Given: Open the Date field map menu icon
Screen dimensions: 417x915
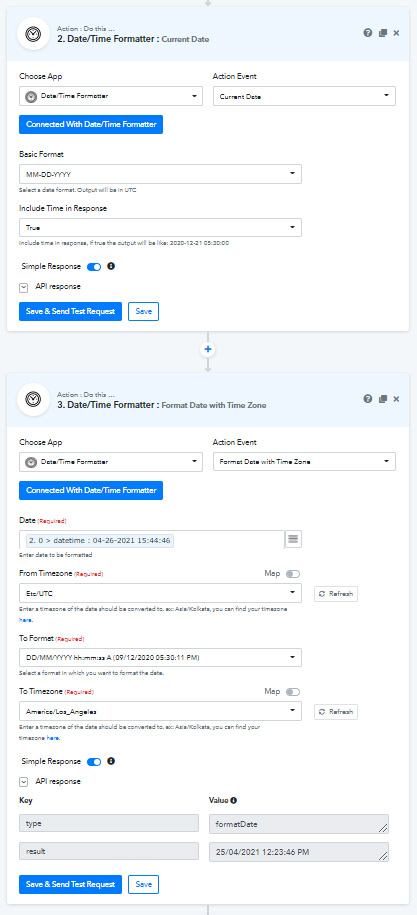Looking at the screenshot, I should [293, 540].
